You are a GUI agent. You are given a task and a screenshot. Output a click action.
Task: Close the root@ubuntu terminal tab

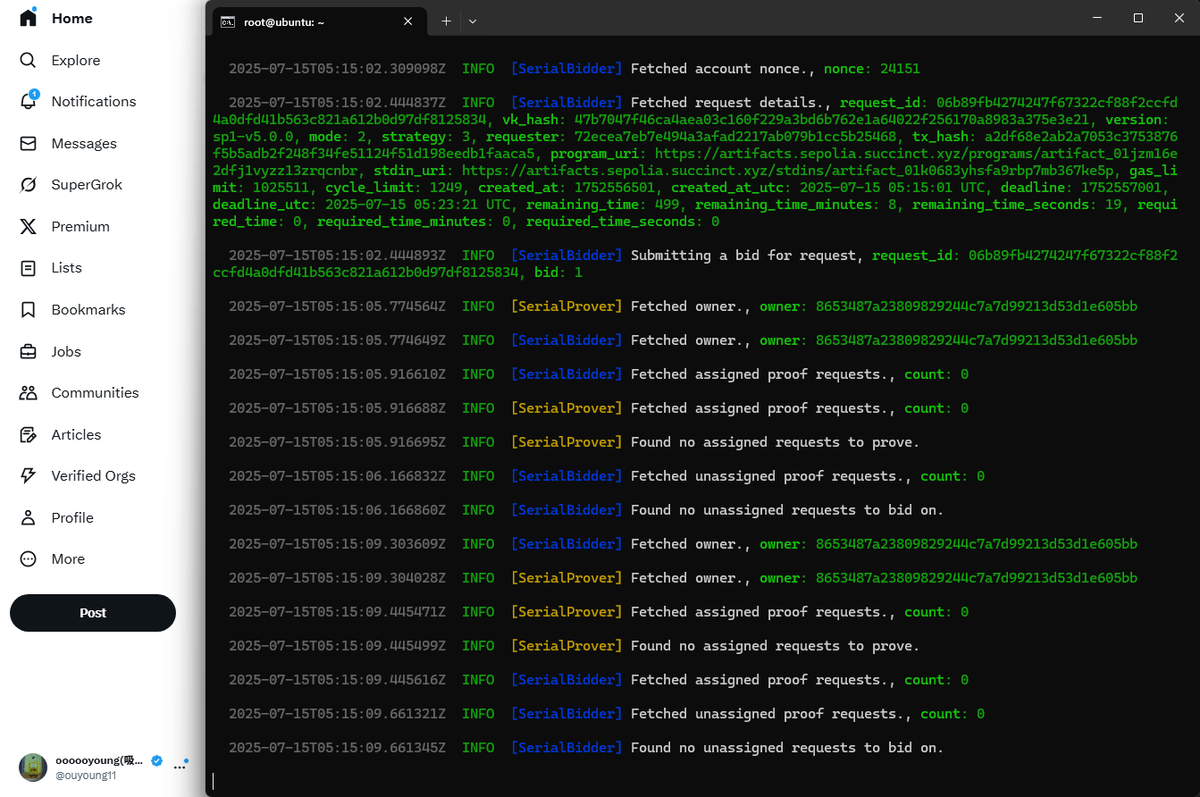click(408, 21)
